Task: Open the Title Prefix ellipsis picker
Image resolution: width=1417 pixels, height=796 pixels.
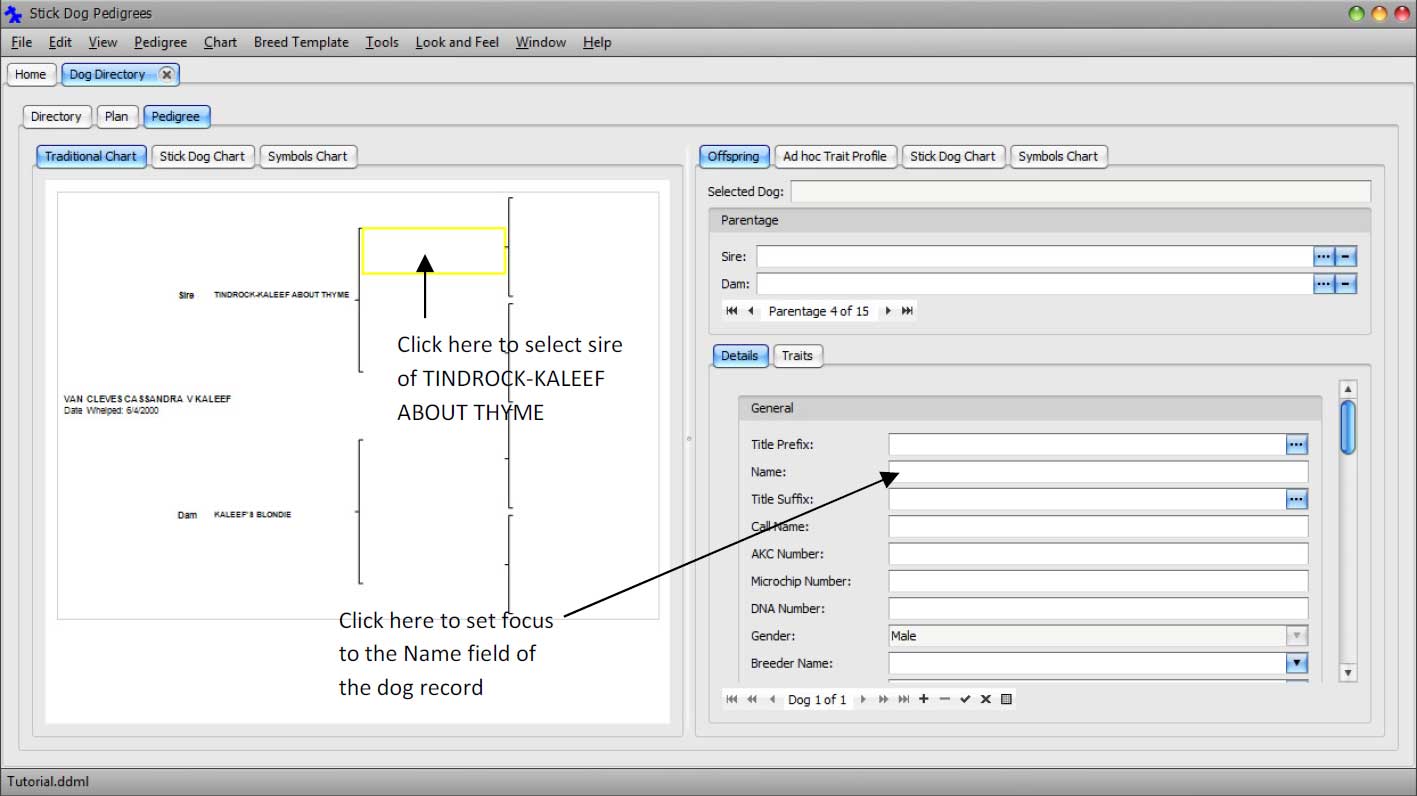Action: [x=1296, y=444]
